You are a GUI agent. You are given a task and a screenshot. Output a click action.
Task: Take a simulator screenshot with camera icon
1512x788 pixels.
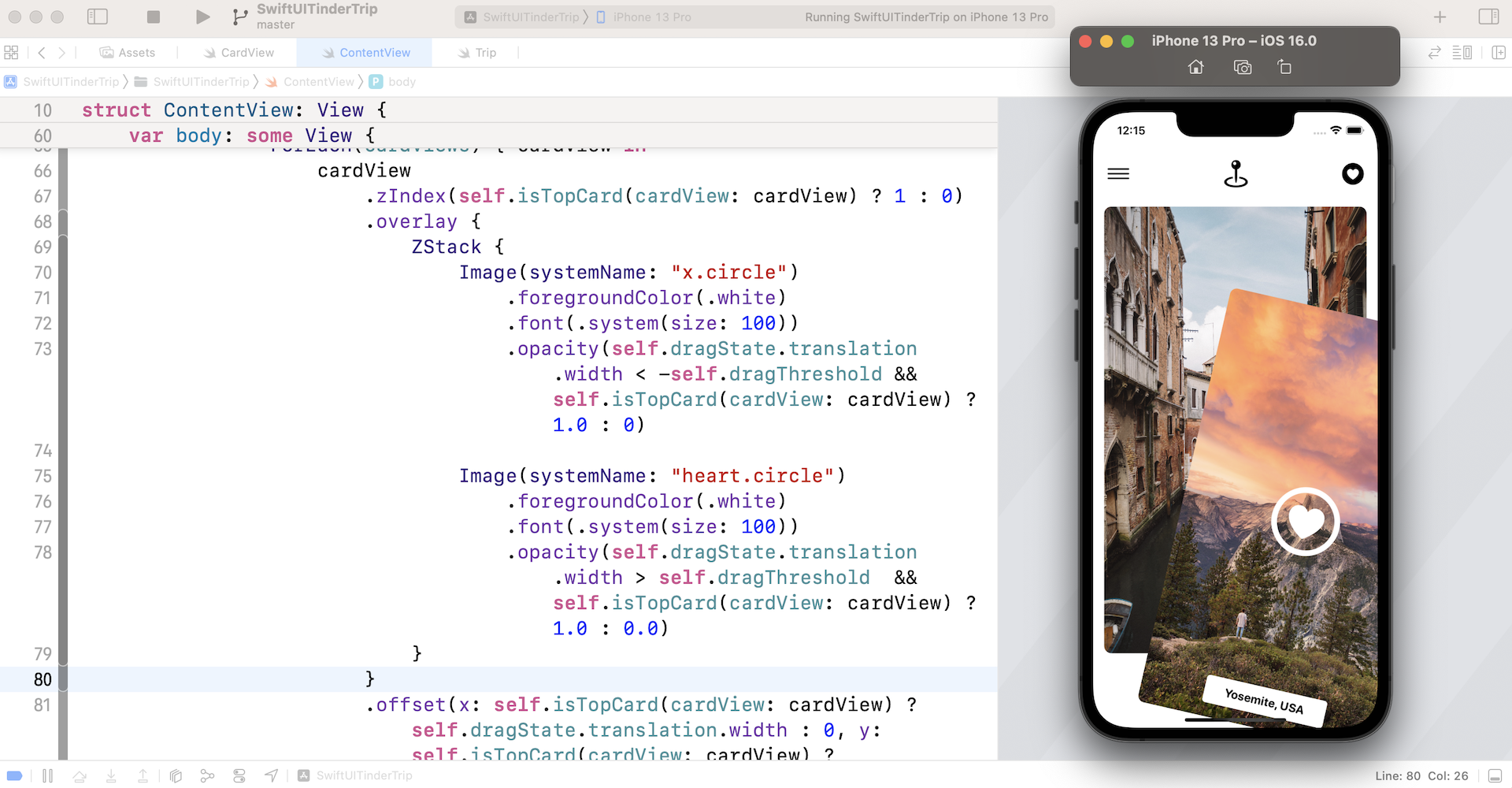click(1242, 68)
